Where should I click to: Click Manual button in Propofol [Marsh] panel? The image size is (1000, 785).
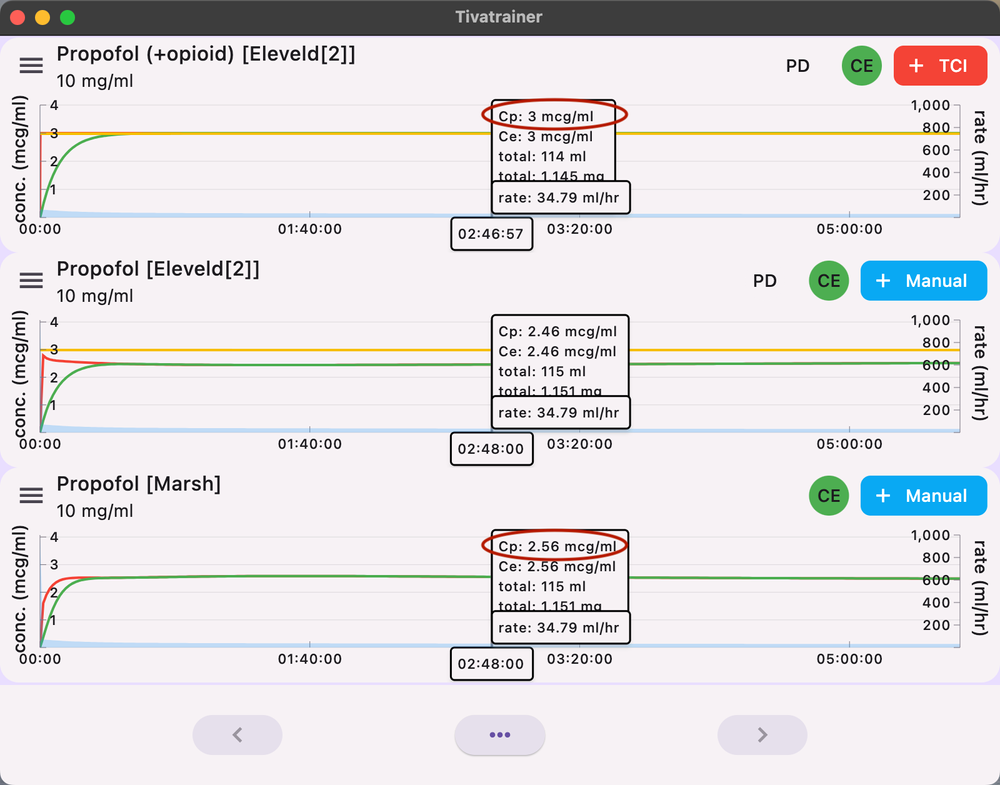[923, 496]
